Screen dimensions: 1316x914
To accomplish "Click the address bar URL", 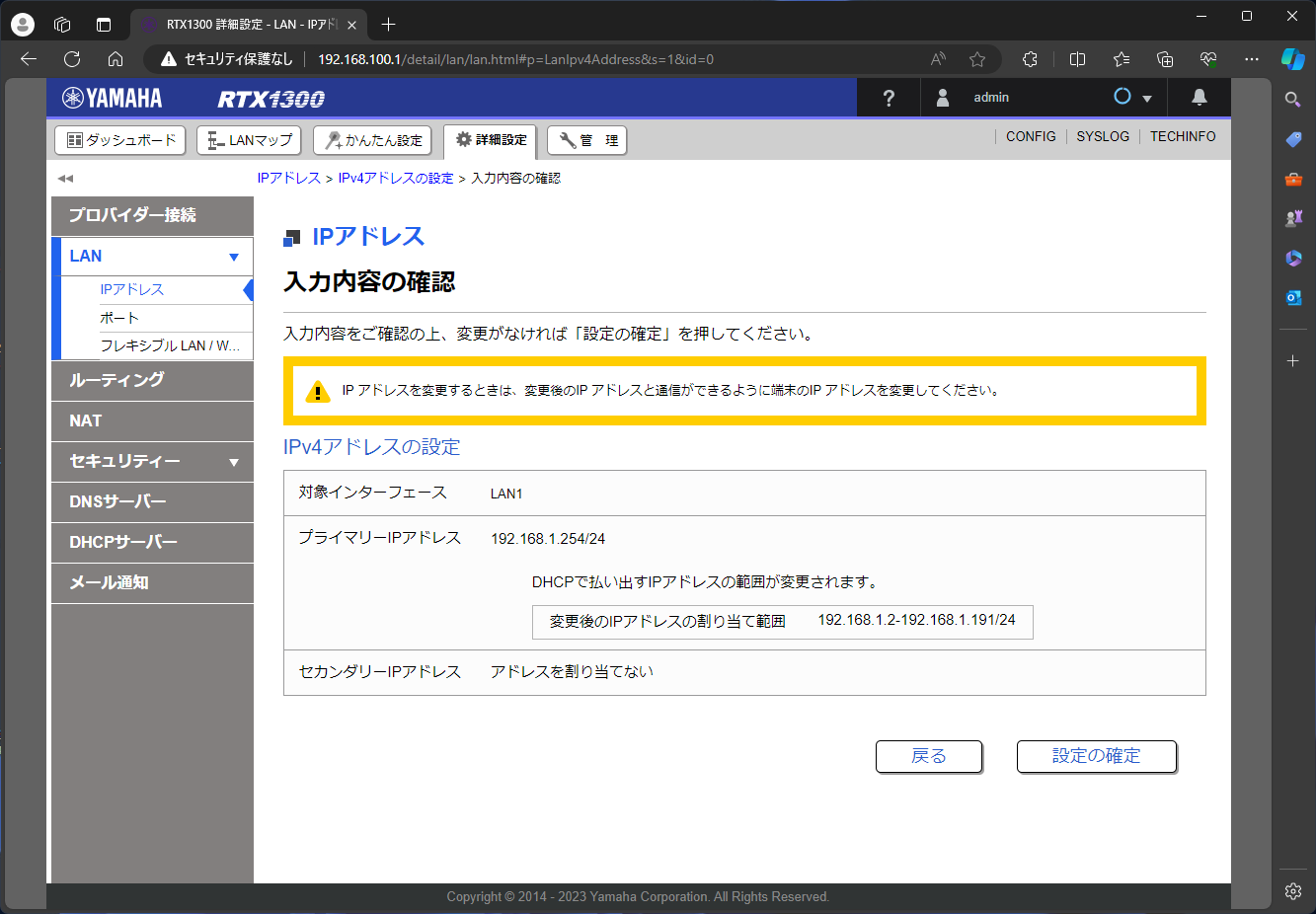I will coord(515,59).
